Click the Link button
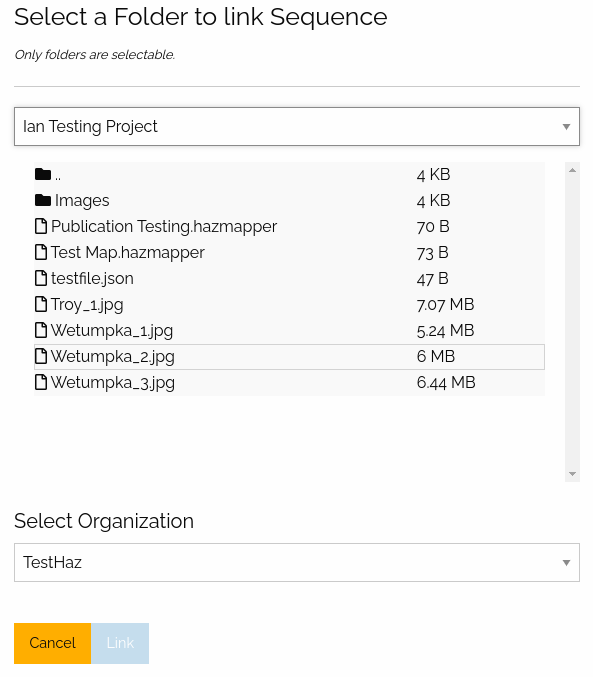This screenshot has height=677, width=593. (120, 643)
